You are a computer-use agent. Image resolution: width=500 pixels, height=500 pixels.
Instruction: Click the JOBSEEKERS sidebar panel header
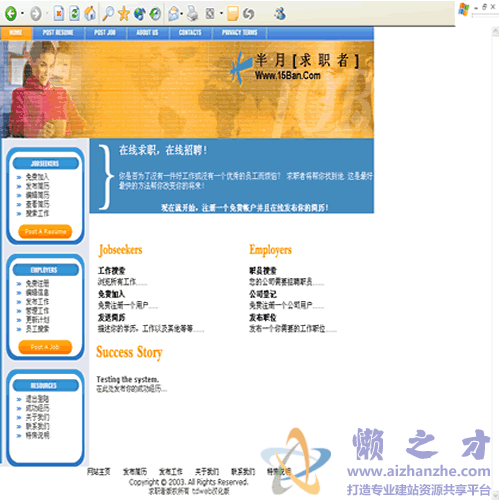click(45, 164)
